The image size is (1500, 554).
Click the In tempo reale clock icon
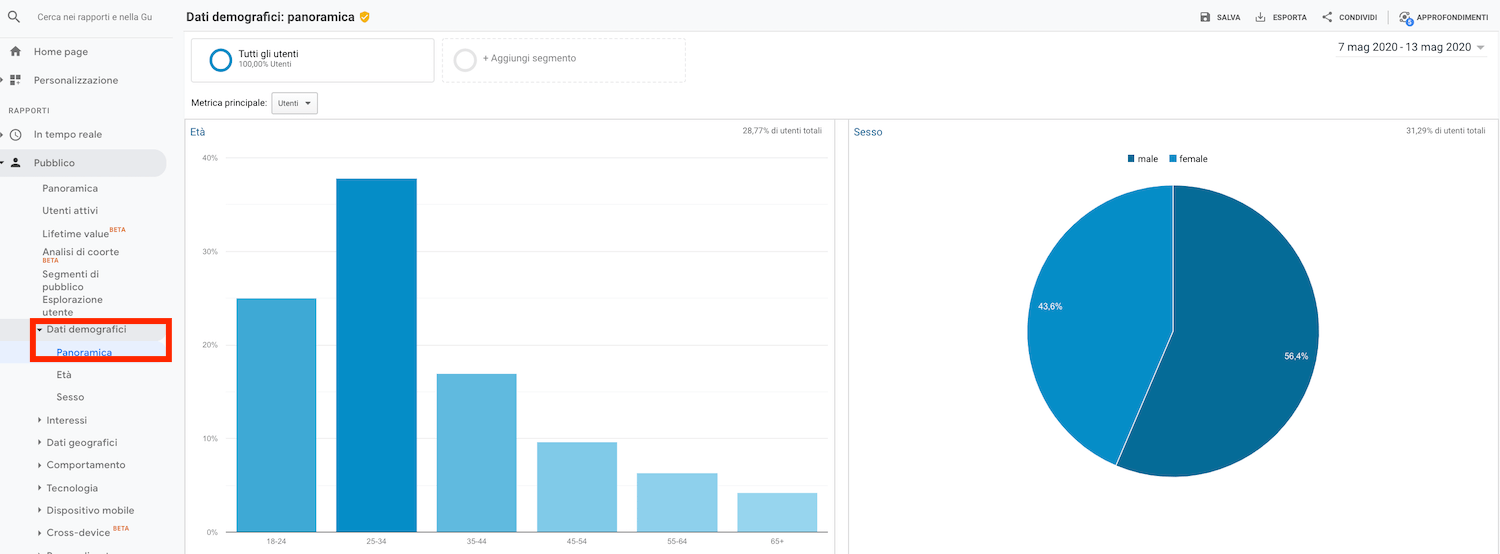15,134
